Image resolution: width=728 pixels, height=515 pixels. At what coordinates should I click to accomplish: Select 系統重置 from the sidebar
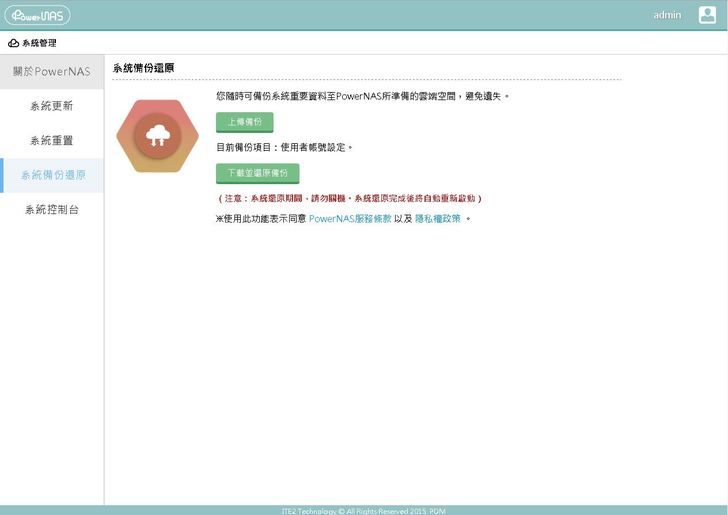click(x=51, y=141)
